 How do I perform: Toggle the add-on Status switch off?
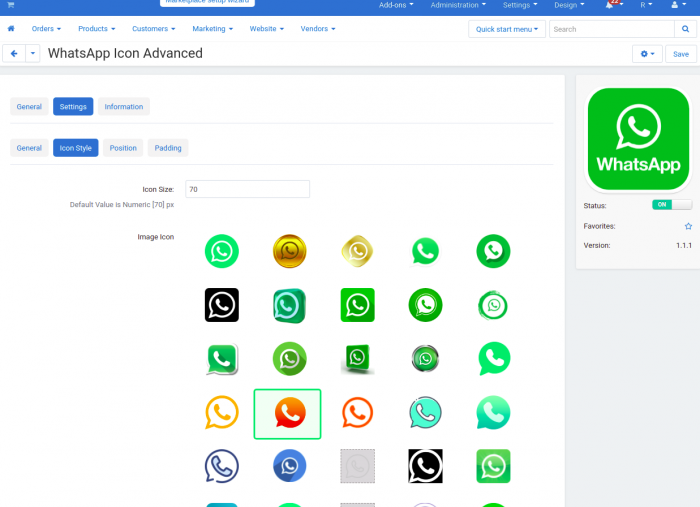tap(671, 204)
